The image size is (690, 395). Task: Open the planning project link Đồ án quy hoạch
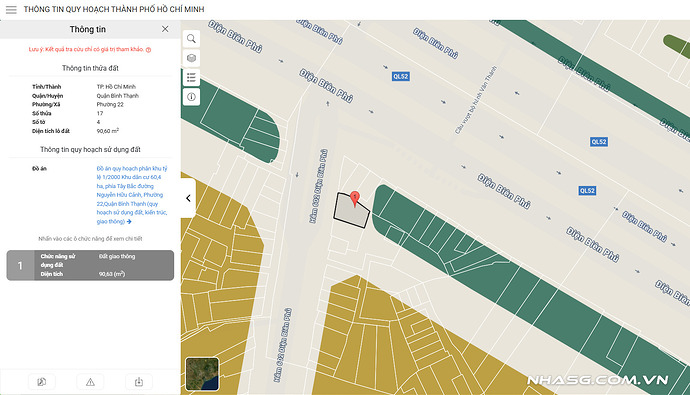tap(132, 195)
